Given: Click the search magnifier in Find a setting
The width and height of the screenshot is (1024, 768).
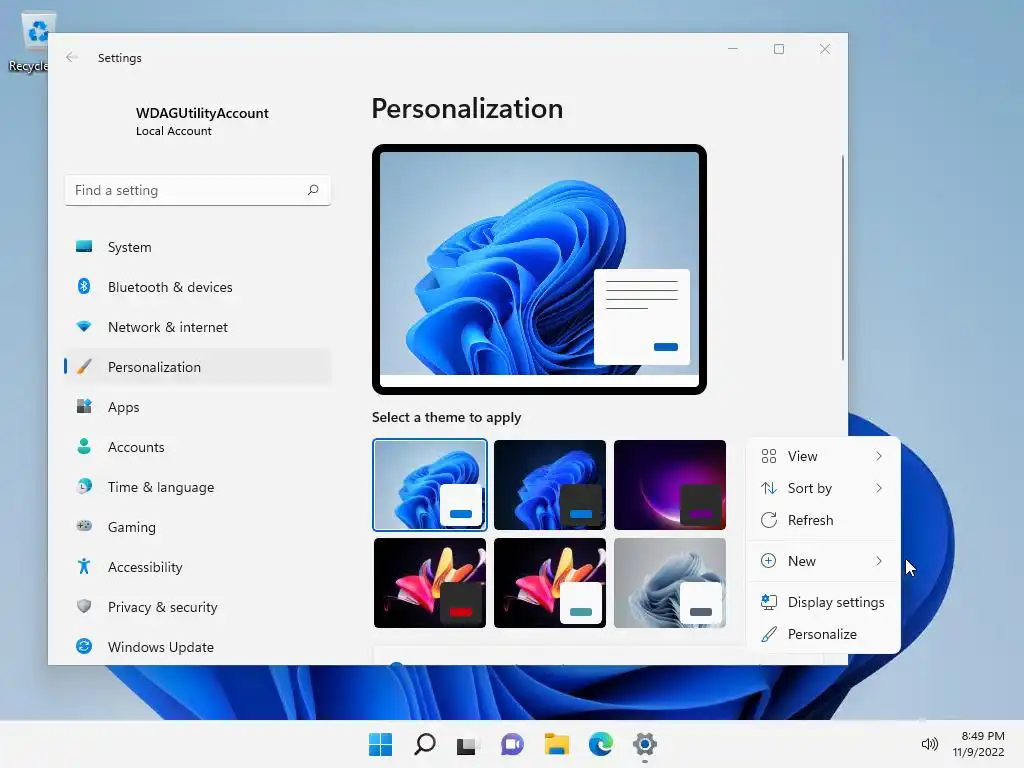Looking at the screenshot, I should (313, 190).
